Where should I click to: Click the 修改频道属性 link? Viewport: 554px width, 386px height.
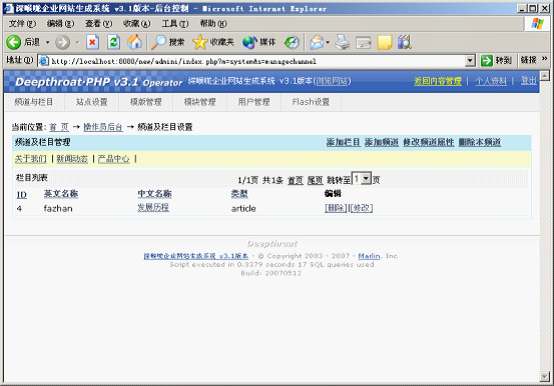[x=429, y=142]
